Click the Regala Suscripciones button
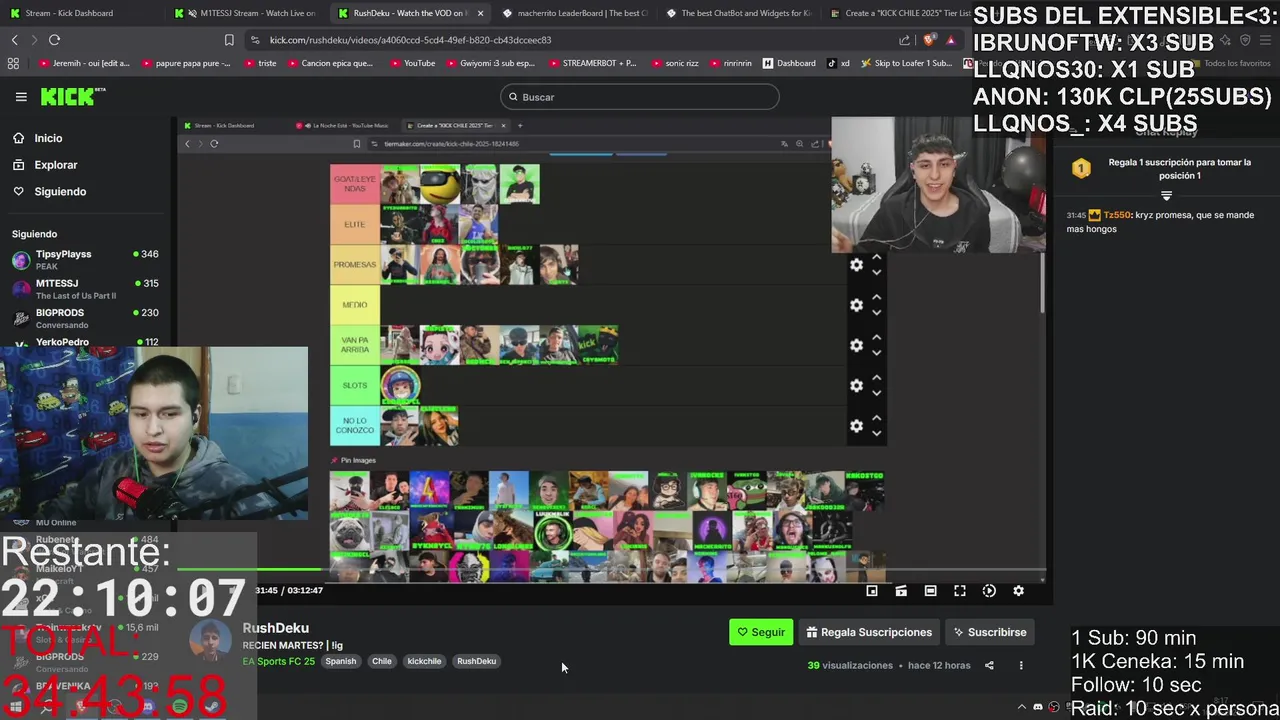This screenshot has width=1280, height=720. [869, 632]
